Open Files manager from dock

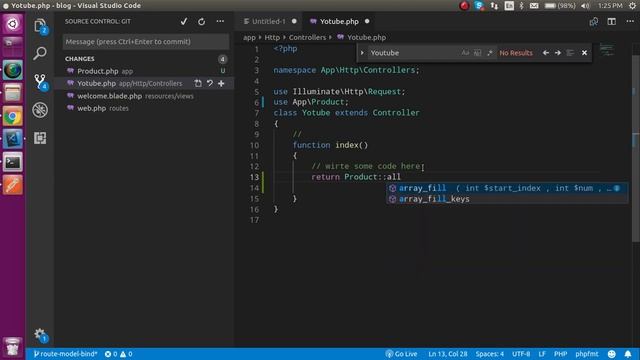[13, 93]
